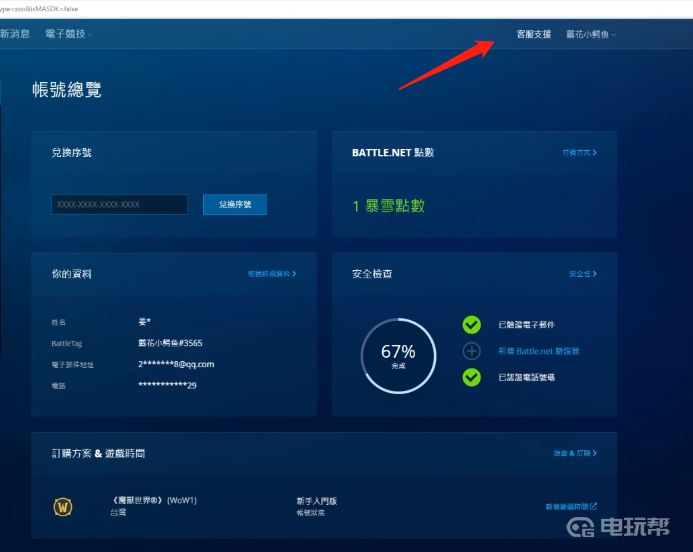693x552 pixels.
Task: Open the 安全性 security link
Action: coord(583,274)
